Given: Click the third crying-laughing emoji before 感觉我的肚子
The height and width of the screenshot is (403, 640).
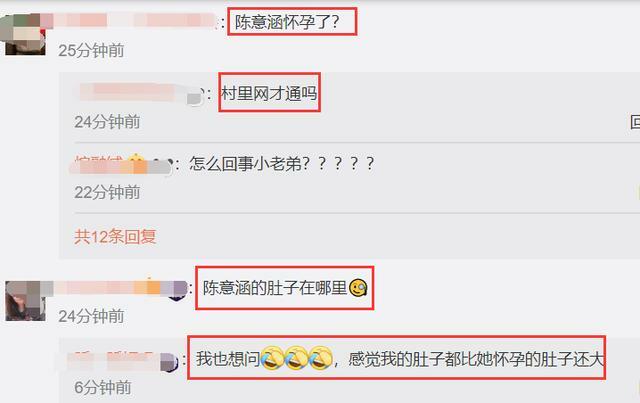Looking at the screenshot, I should [x=321, y=358].
